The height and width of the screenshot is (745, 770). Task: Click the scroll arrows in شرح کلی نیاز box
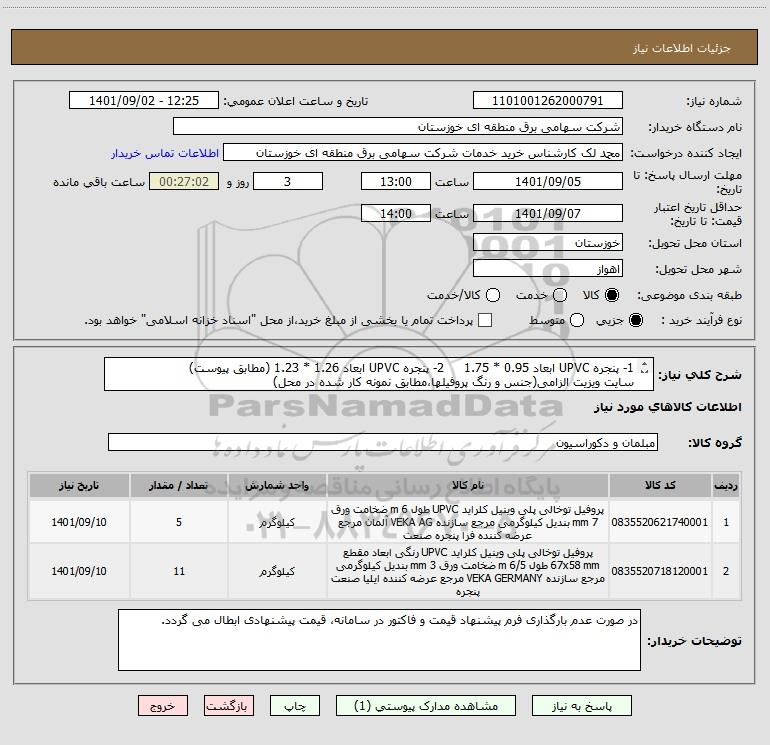(645, 368)
